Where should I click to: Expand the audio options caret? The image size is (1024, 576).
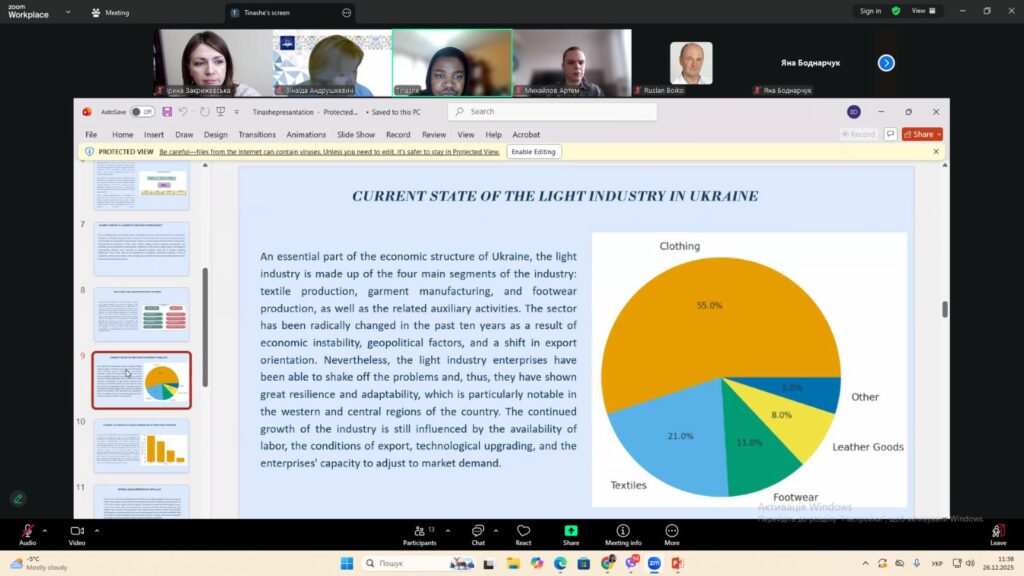(x=46, y=530)
